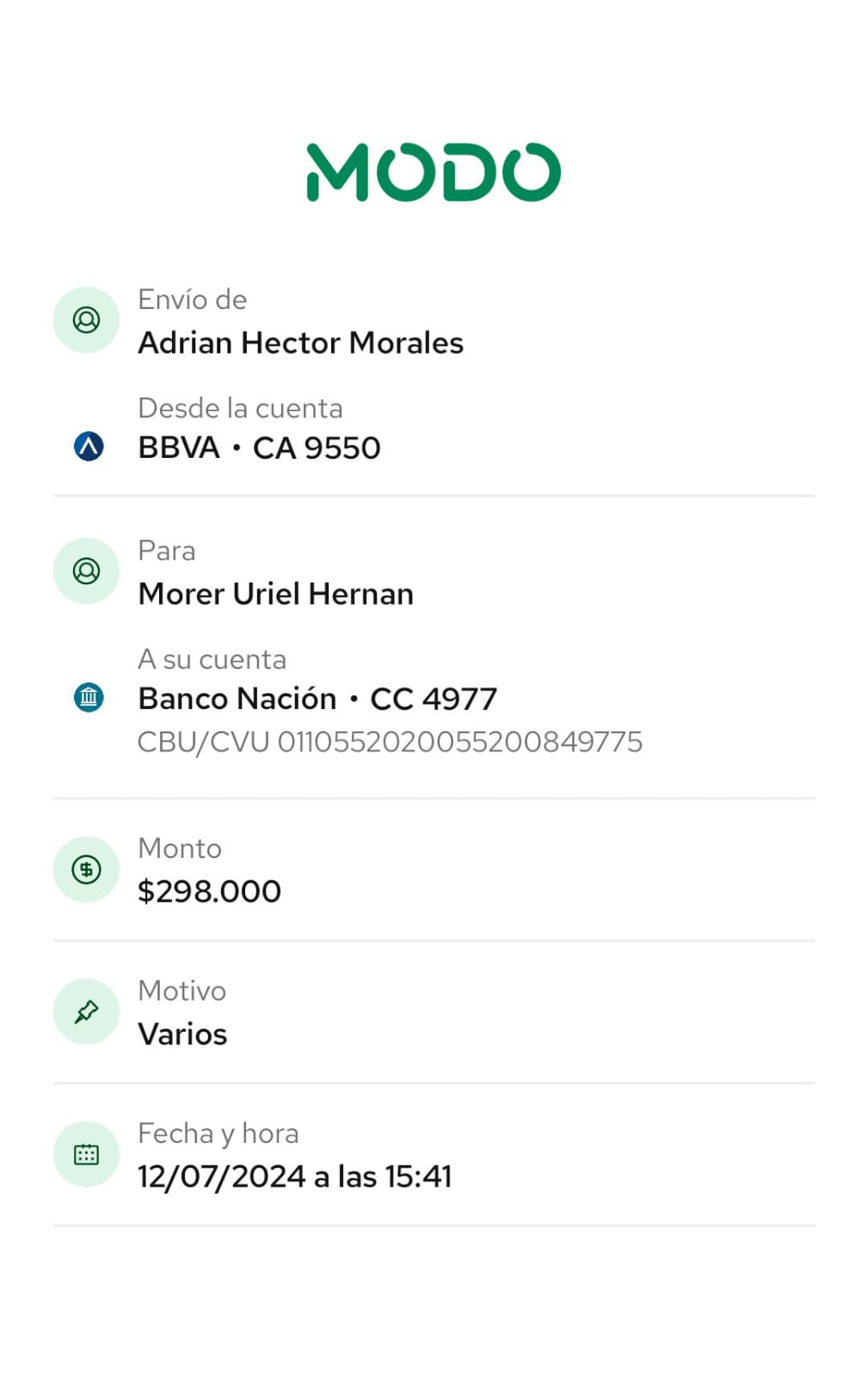Click the Motivo label
The width and height of the screenshot is (868, 1377).
click(182, 991)
